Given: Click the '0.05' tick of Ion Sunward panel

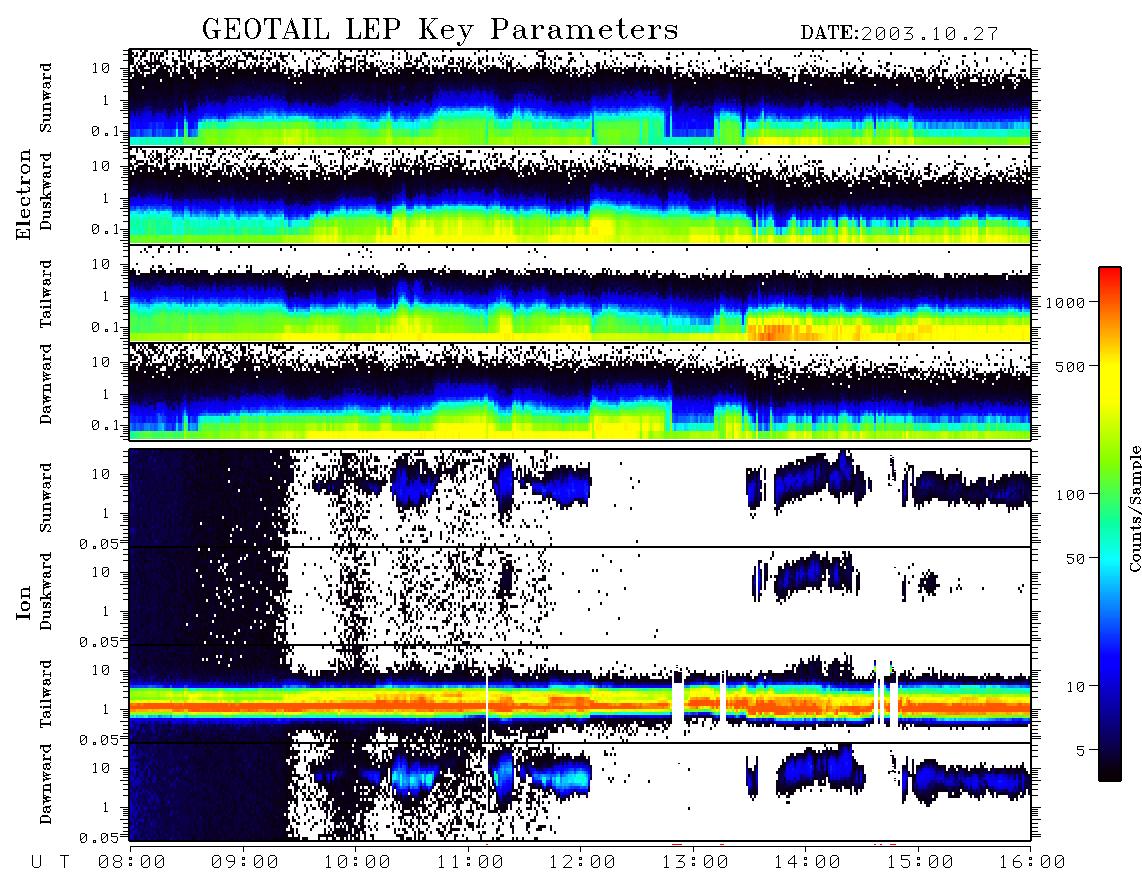Looking at the screenshot, I should (x=99, y=543).
